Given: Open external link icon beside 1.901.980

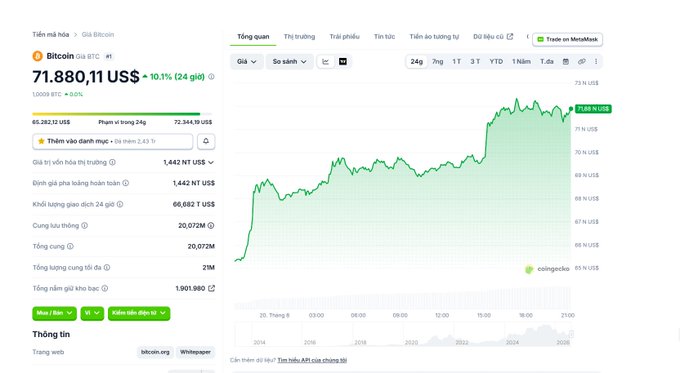Looking at the screenshot, I should (x=211, y=288).
